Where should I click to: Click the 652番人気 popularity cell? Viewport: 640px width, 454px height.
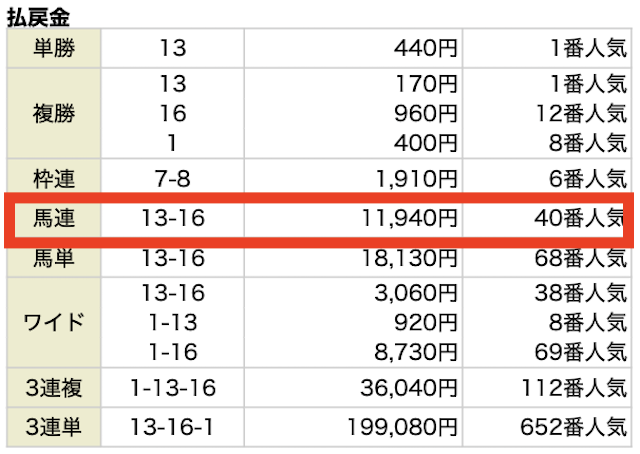571,427
